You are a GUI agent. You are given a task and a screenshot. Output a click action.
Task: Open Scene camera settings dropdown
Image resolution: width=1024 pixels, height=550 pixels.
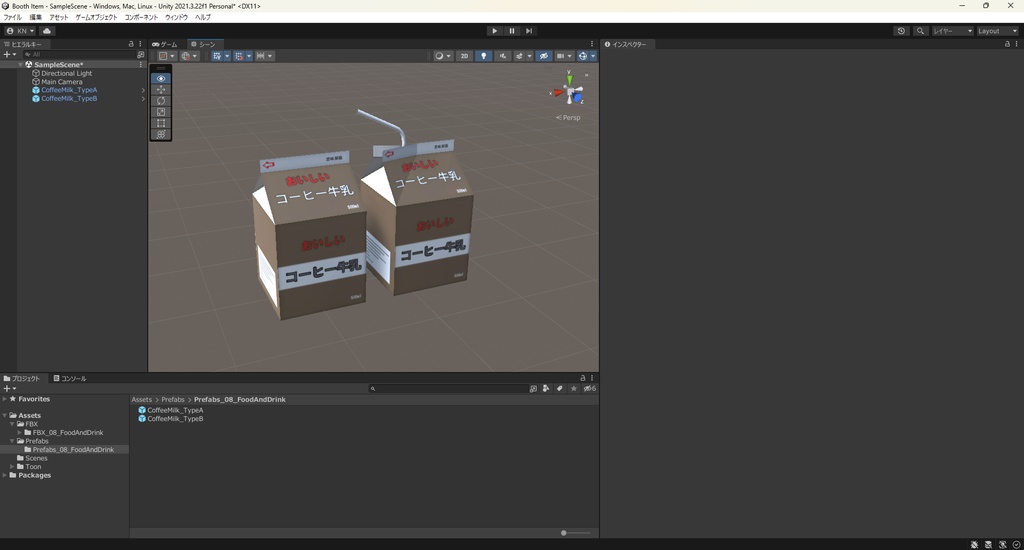tap(564, 56)
